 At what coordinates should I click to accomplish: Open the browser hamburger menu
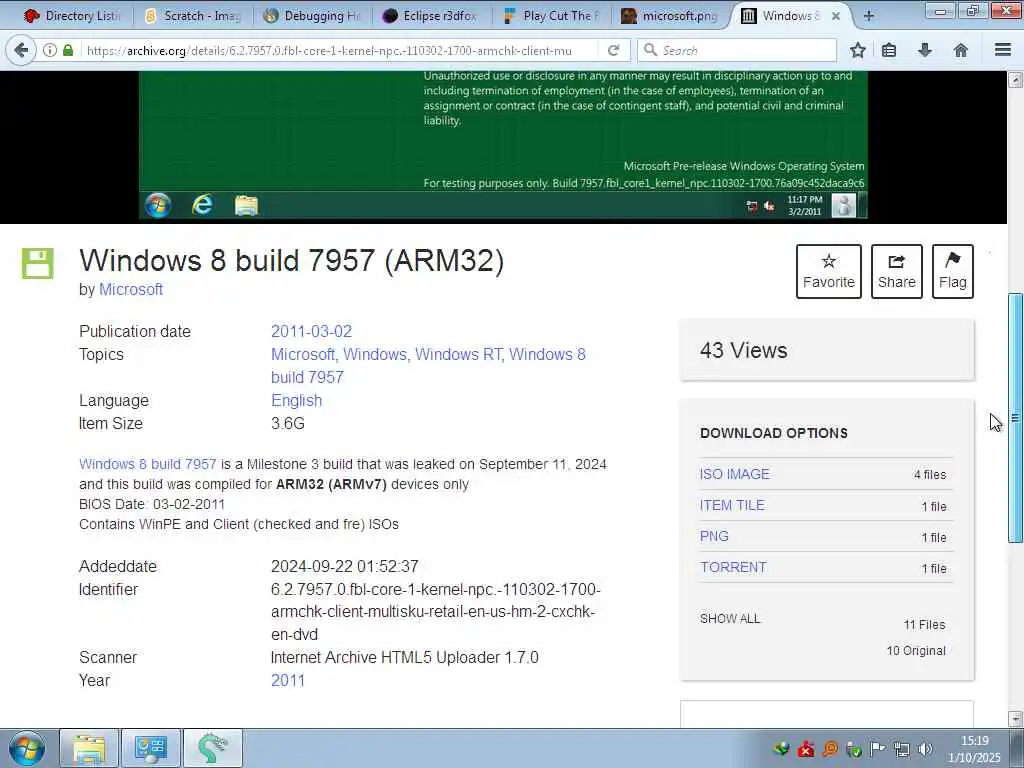[x=1003, y=50]
